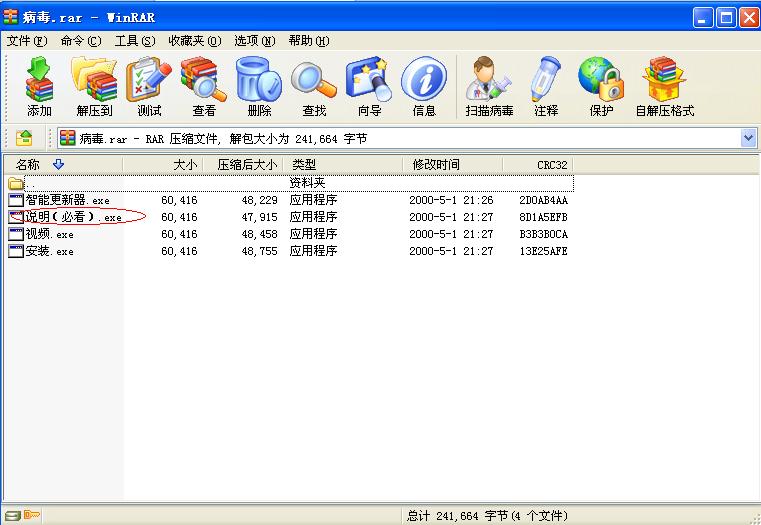Viewport: 761px width, 525px height.
Task: Click compressed size 48,755
Action: [260, 251]
